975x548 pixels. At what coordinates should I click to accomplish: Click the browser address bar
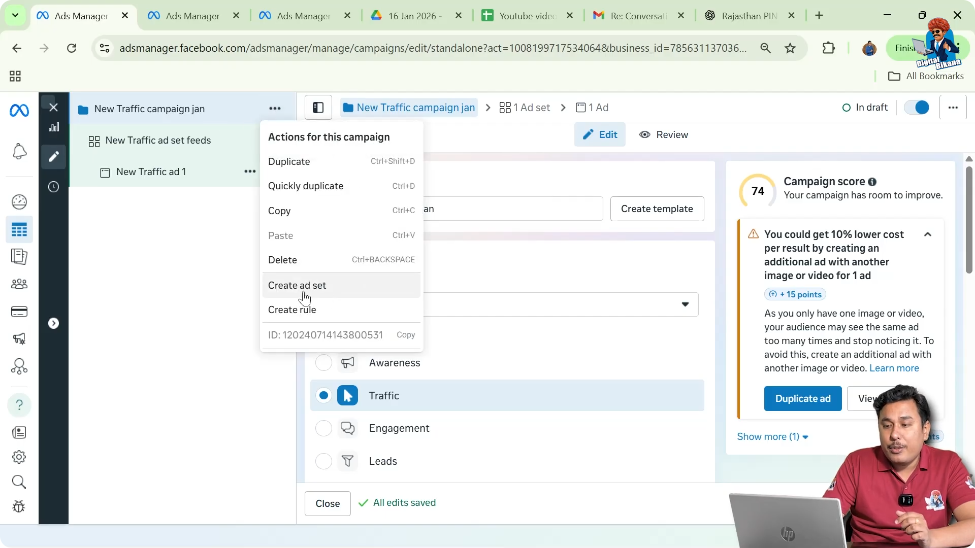432,48
